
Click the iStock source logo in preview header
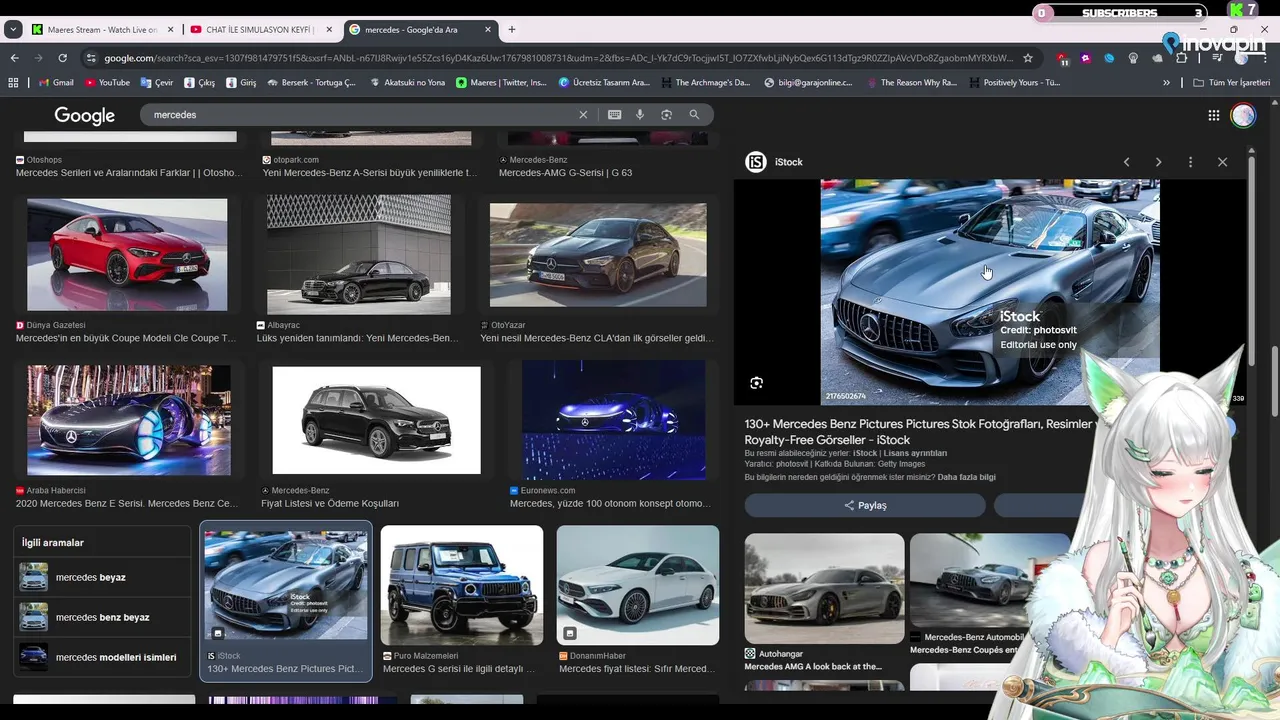click(x=756, y=162)
